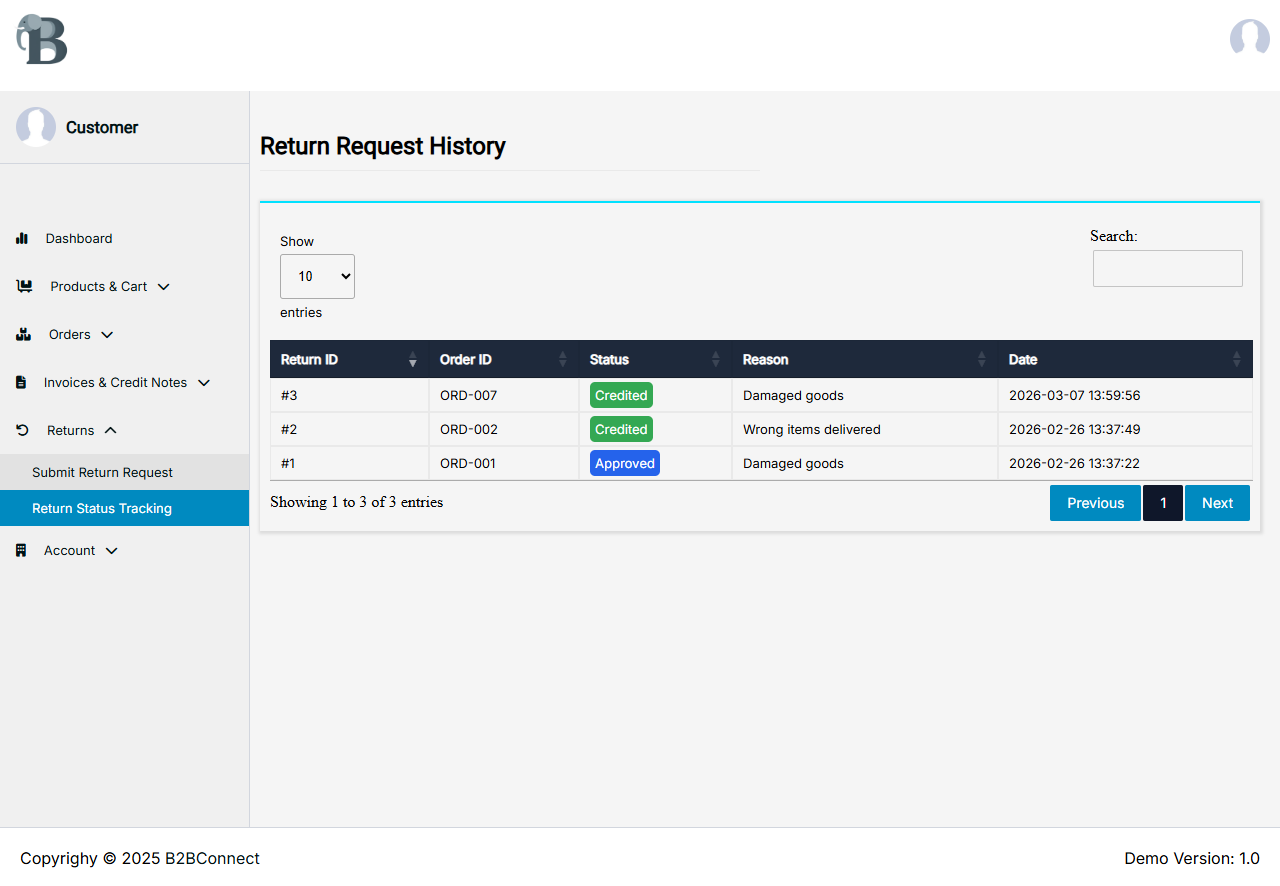Click the Customer profile avatar in sidebar
Viewport: 1280px width, 886px height.
point(36,127)
